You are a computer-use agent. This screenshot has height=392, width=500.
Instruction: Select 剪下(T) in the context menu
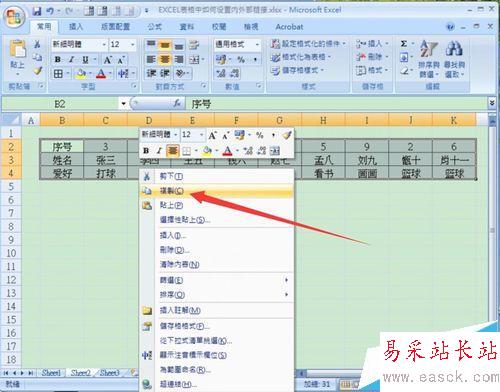coord(217,176)
